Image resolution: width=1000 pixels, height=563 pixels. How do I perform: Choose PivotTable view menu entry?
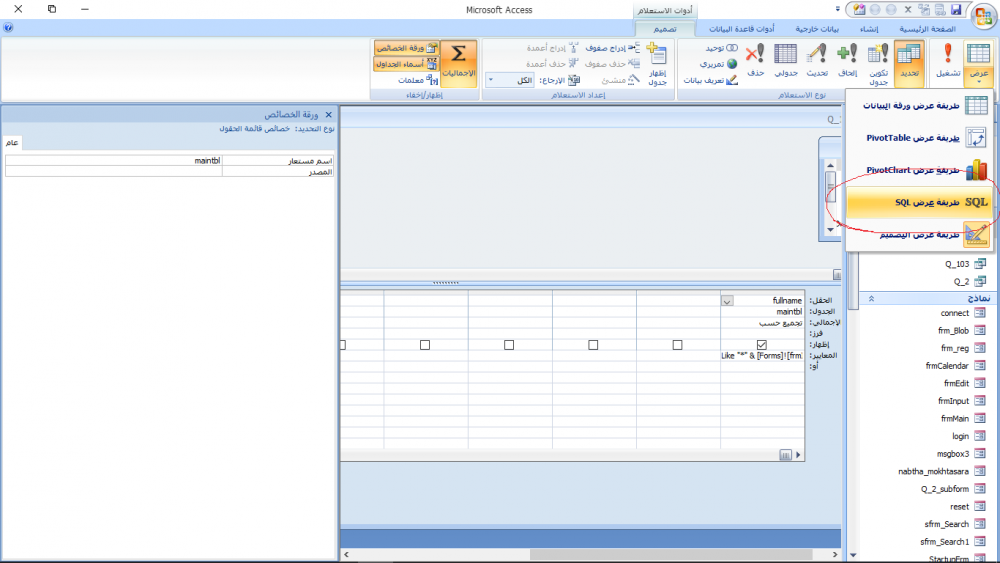pos(920,138)
